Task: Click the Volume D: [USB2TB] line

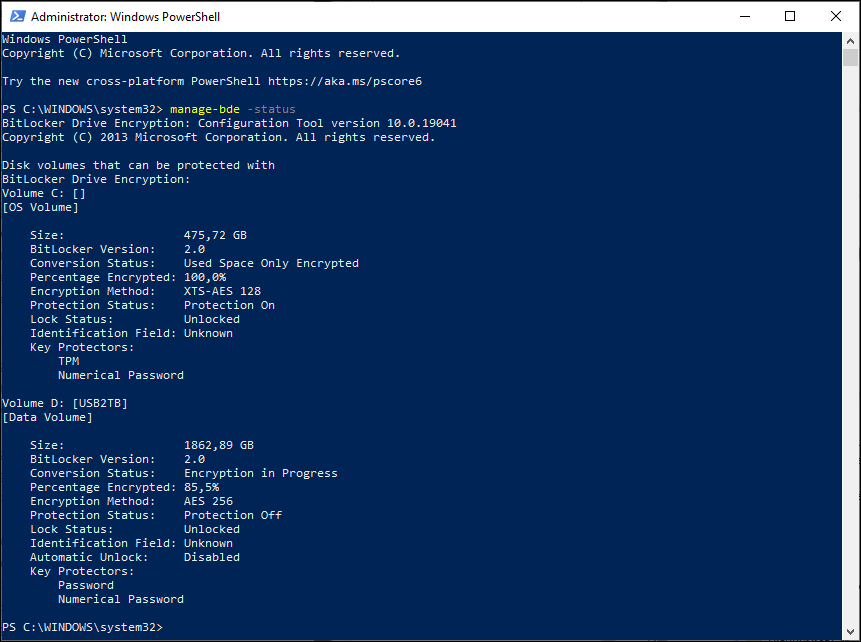Action: 65,403
